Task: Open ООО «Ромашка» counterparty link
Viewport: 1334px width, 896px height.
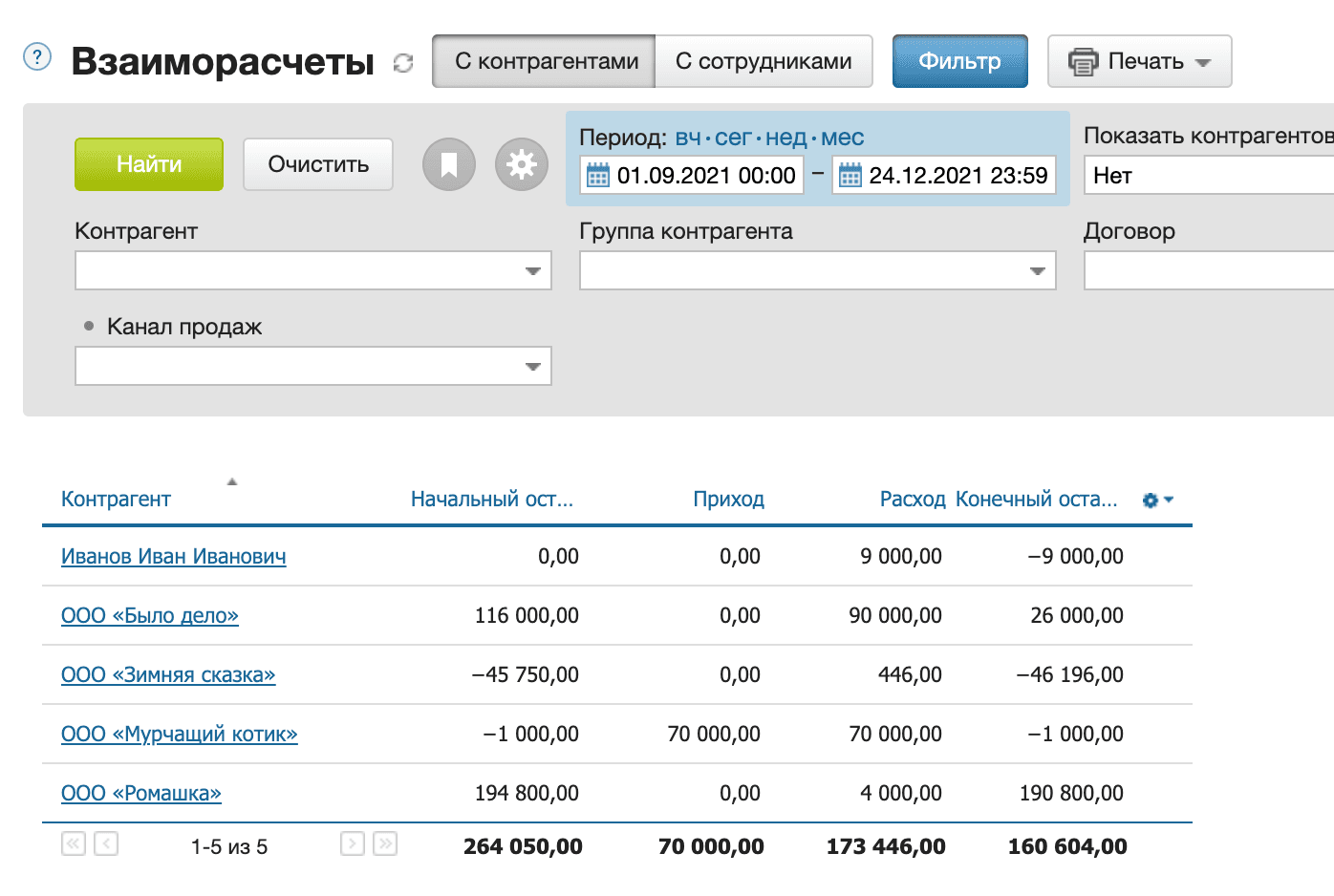Action: (141, 793)
